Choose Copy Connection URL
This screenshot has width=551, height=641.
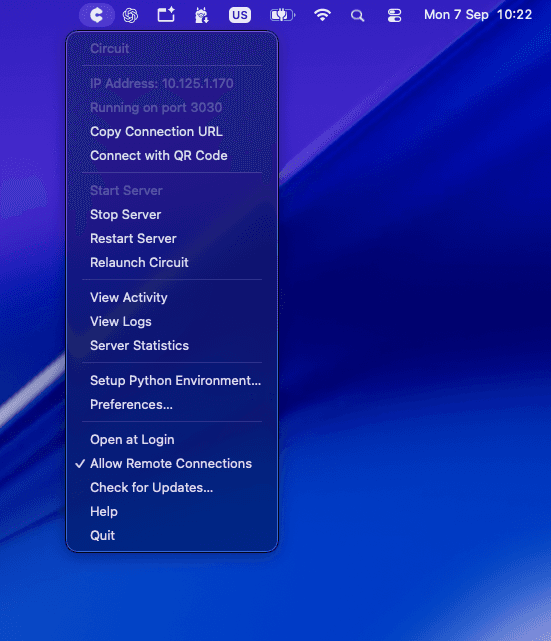click(x=172, y=132)
